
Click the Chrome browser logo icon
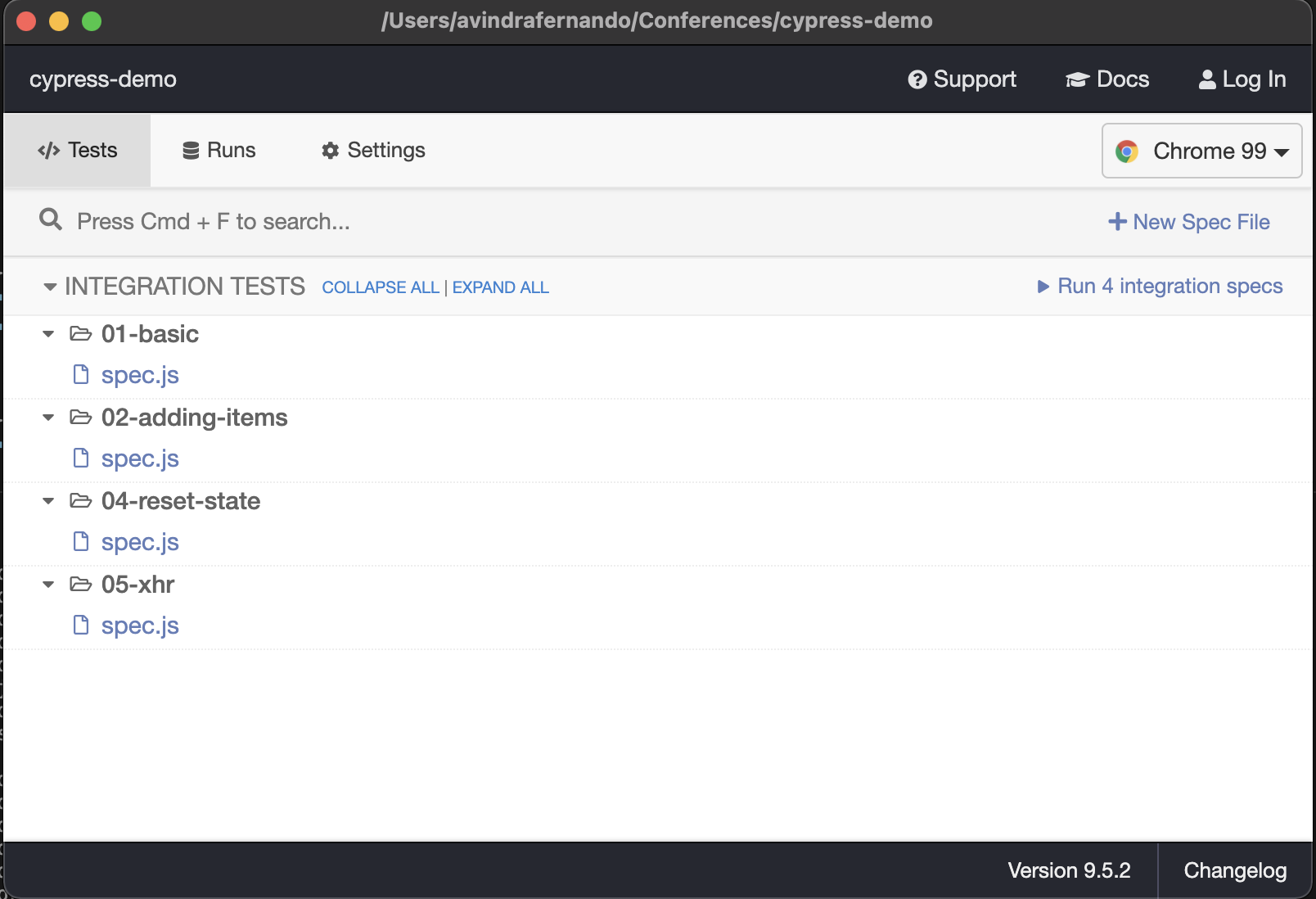pos(1127,151)
